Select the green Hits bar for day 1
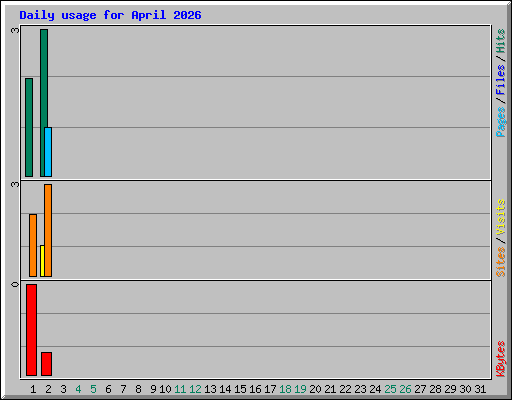The width and height of the screenshot is (512, 400). [x=29, y=127]
